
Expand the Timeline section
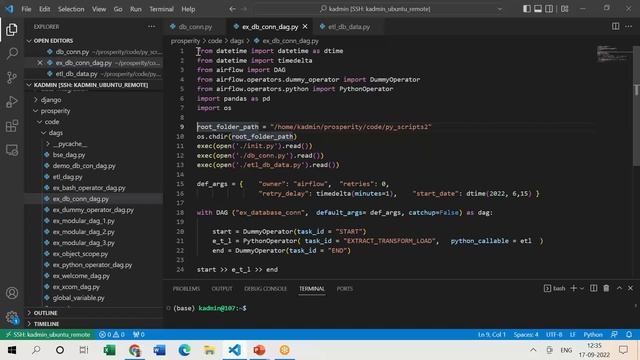coord(46,324)
